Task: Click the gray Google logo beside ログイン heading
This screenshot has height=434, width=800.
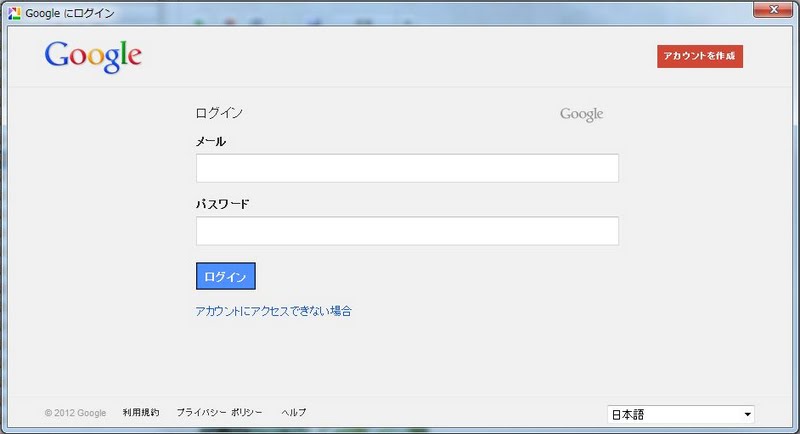Action: pos(582,114)
